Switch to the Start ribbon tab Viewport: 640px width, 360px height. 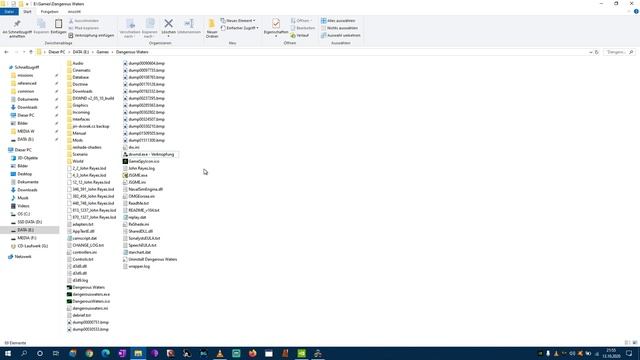click(x=27, y=12)
